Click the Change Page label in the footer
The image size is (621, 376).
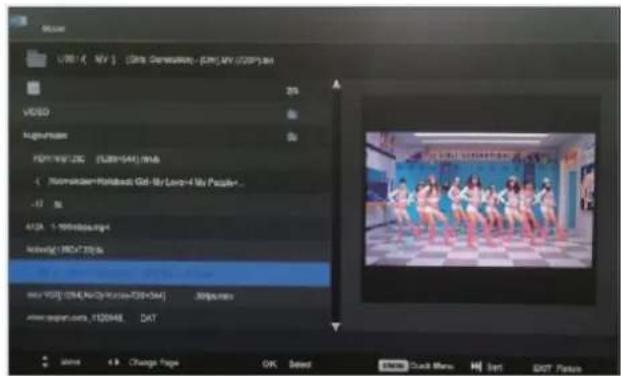pyautogui.click(x=154, y=363)
